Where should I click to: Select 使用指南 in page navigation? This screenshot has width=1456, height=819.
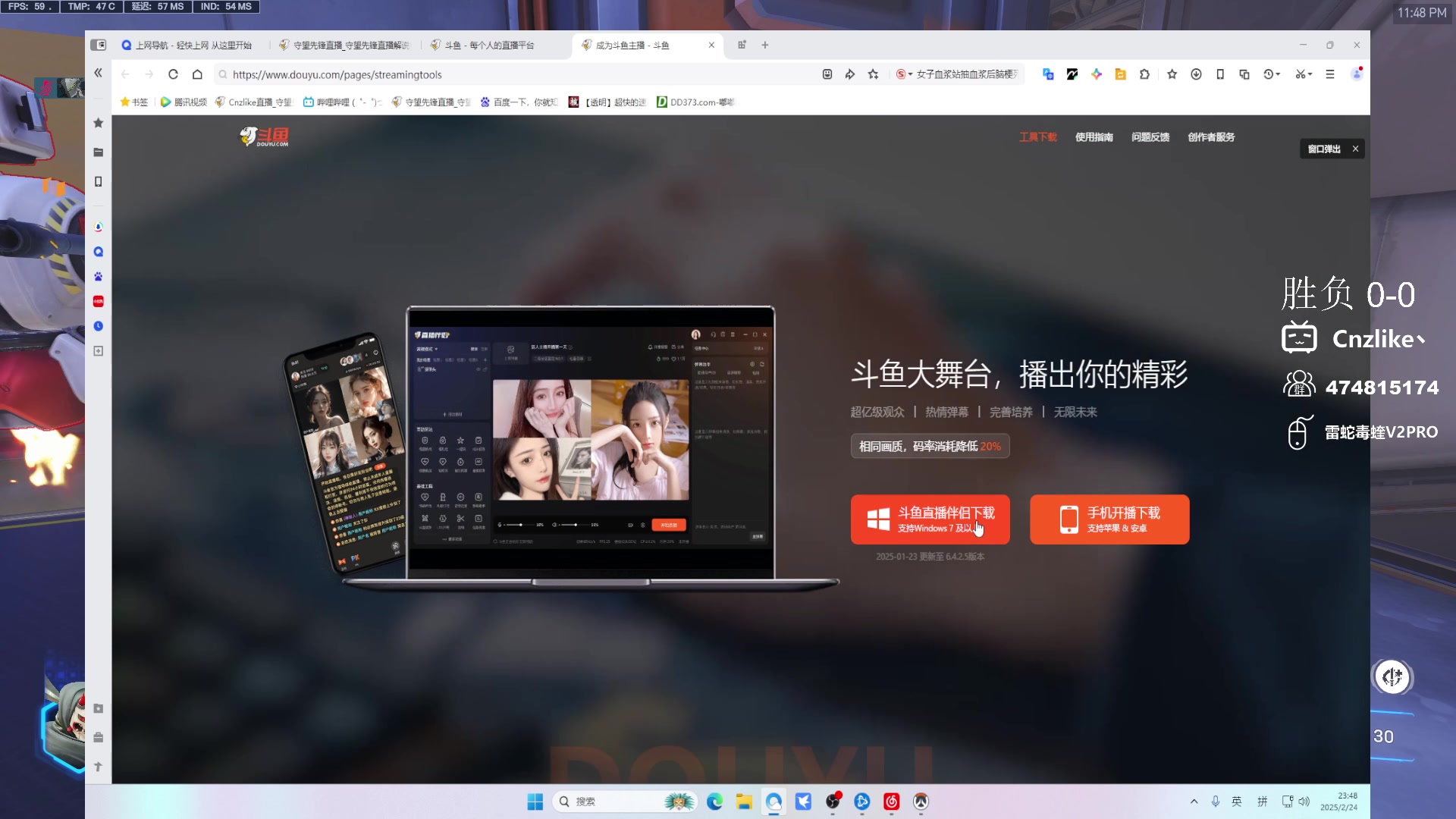click(x=1094, y=137)
